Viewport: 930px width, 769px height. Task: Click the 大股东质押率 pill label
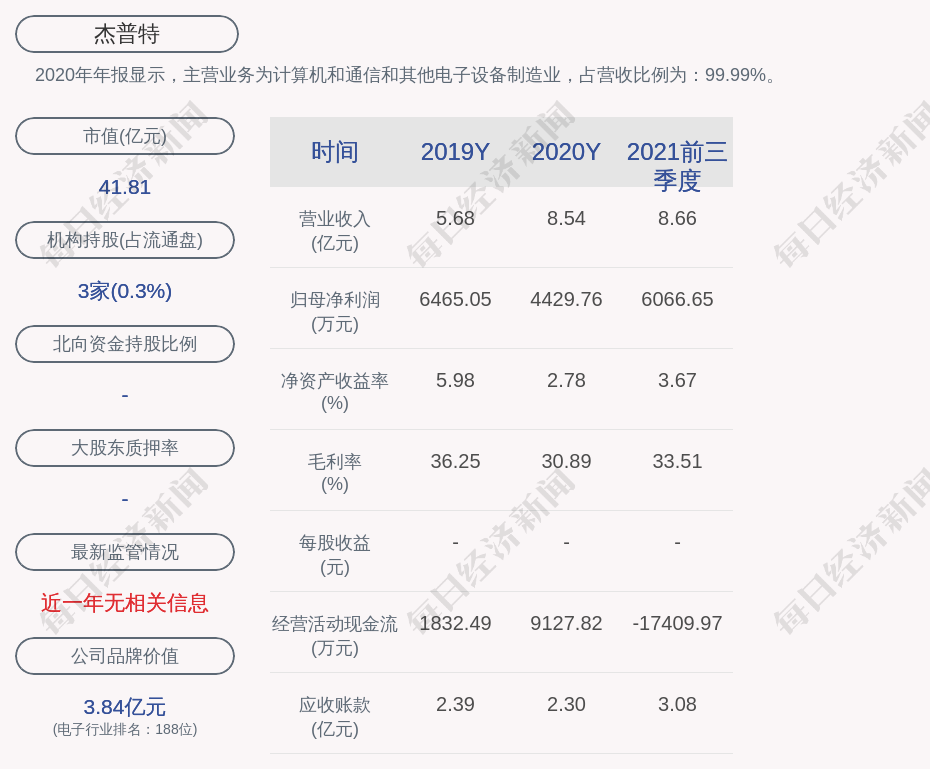(x=125, y=448)
